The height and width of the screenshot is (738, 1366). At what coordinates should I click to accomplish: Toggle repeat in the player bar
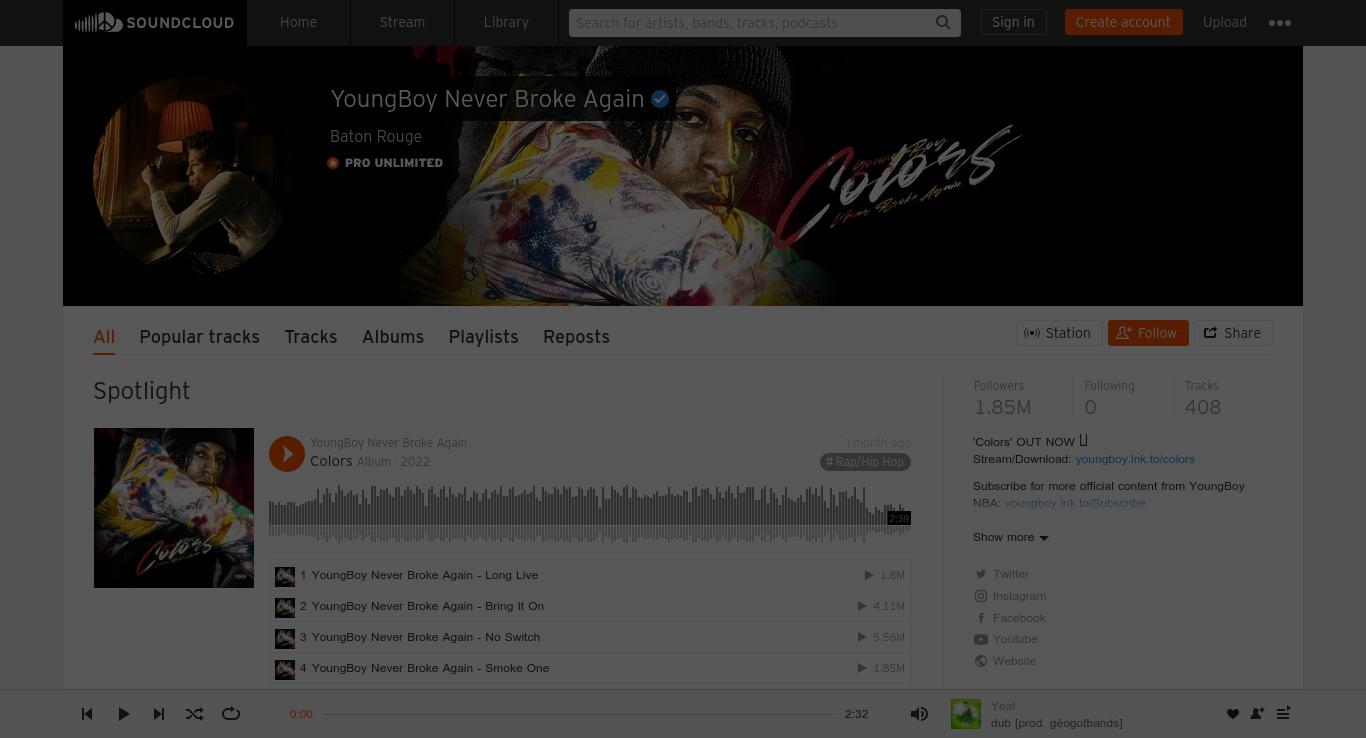[x=231, y=714]
